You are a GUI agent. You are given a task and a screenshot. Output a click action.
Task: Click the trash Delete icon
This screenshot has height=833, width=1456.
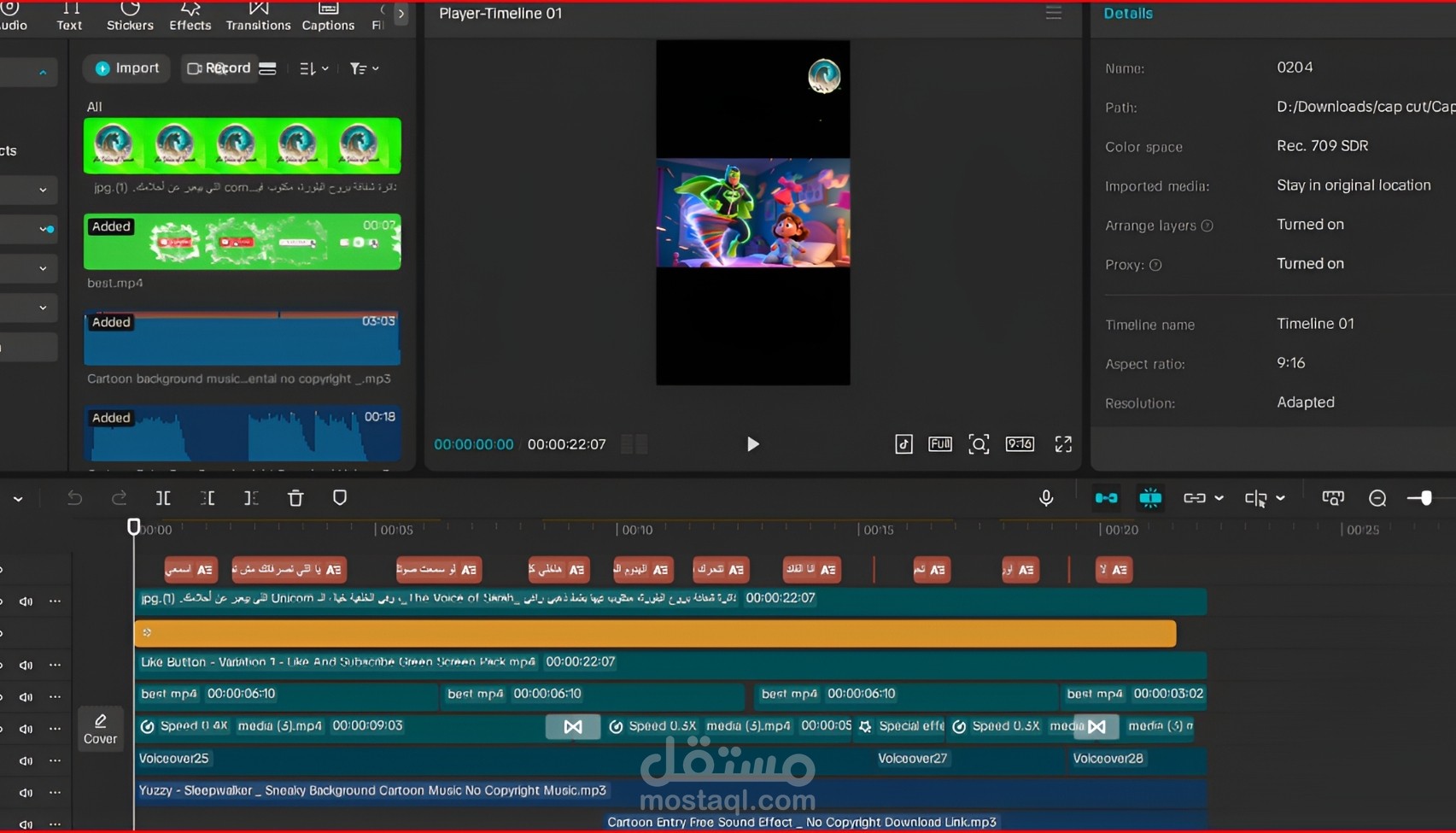[295, 498]
